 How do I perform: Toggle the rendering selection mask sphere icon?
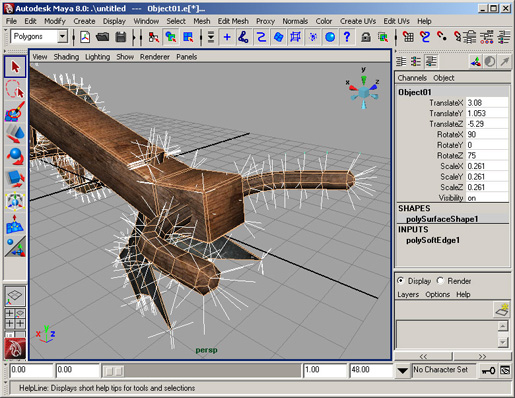330,37
